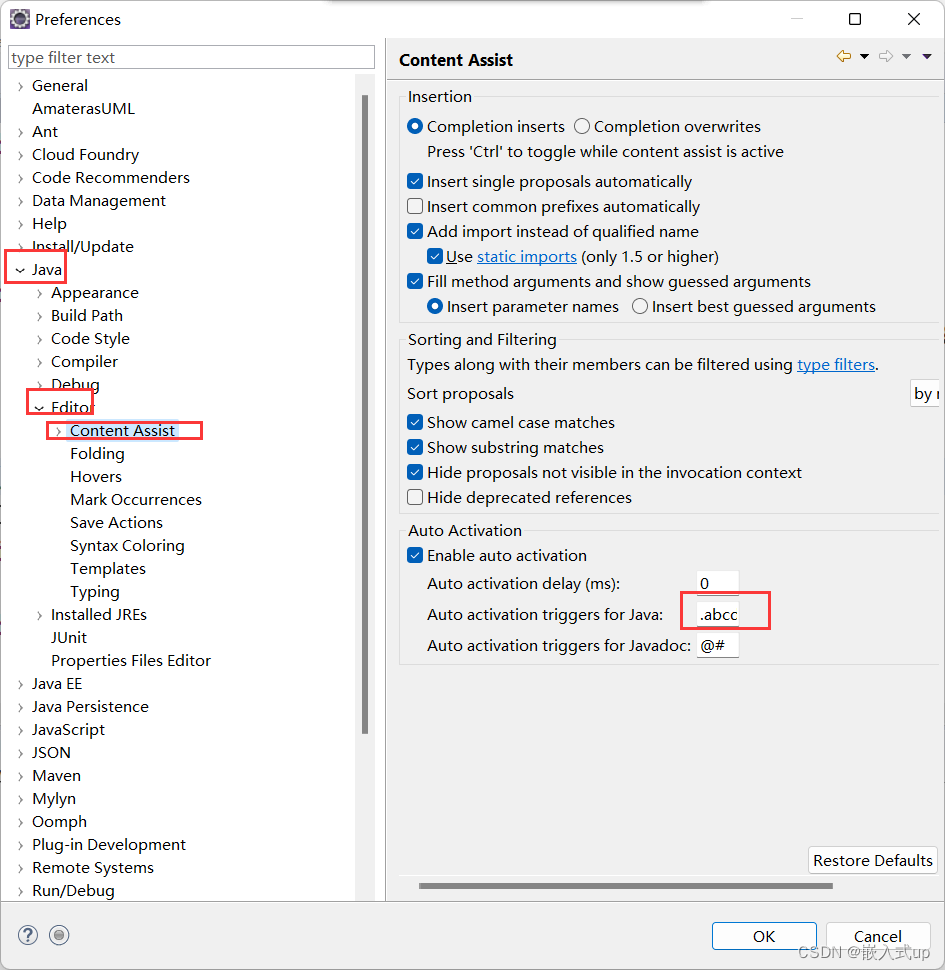Expand the Installed JREs node
The width and height of the screenshot is (945, 970).
[x=40, y=616]
